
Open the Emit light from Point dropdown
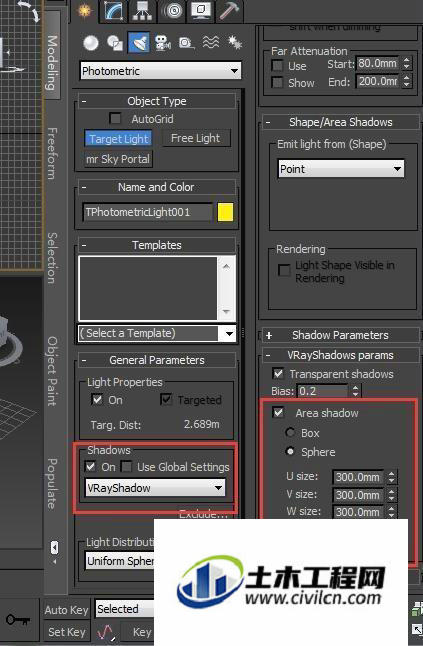click(341, 169)
